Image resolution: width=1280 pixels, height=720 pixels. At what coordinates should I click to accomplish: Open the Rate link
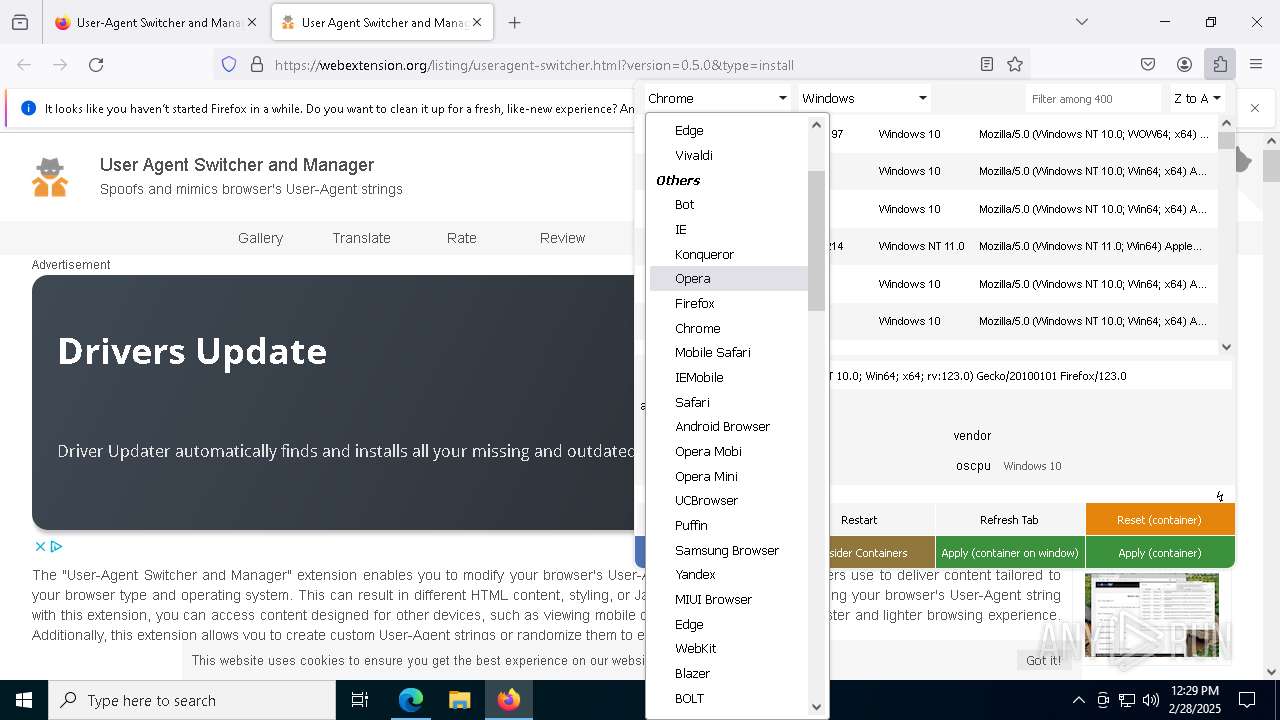coord(461,238)
